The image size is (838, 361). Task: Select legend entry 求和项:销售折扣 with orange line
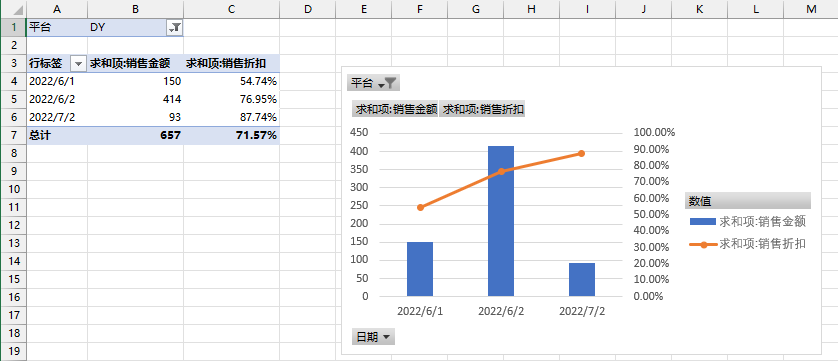(748, 244)
